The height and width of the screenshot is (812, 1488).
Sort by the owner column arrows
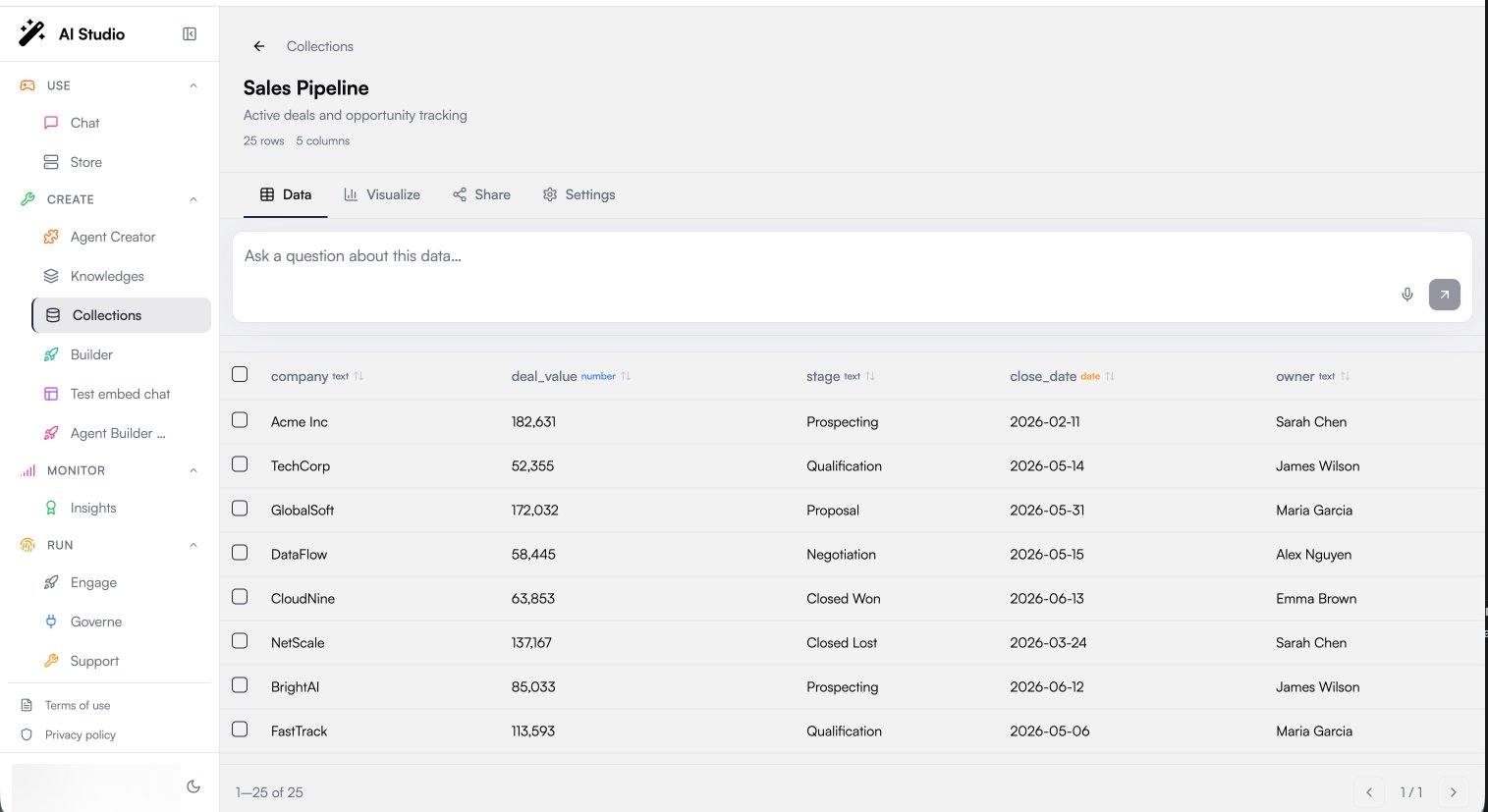pos(1346,376)
